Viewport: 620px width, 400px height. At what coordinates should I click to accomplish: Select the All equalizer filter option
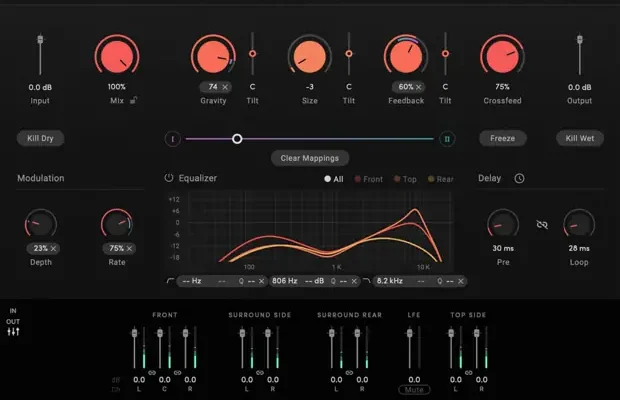pyautogui.click(x=332, y=179)
